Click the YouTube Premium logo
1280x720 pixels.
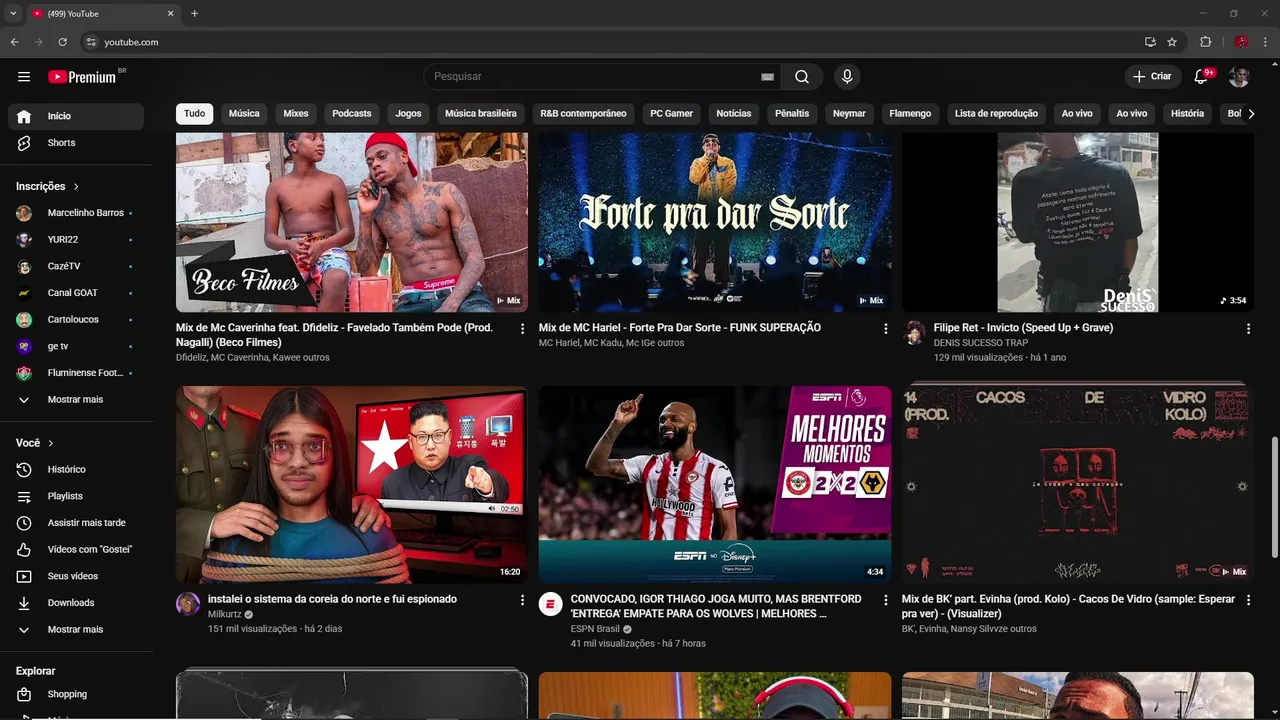pos(82,77)
